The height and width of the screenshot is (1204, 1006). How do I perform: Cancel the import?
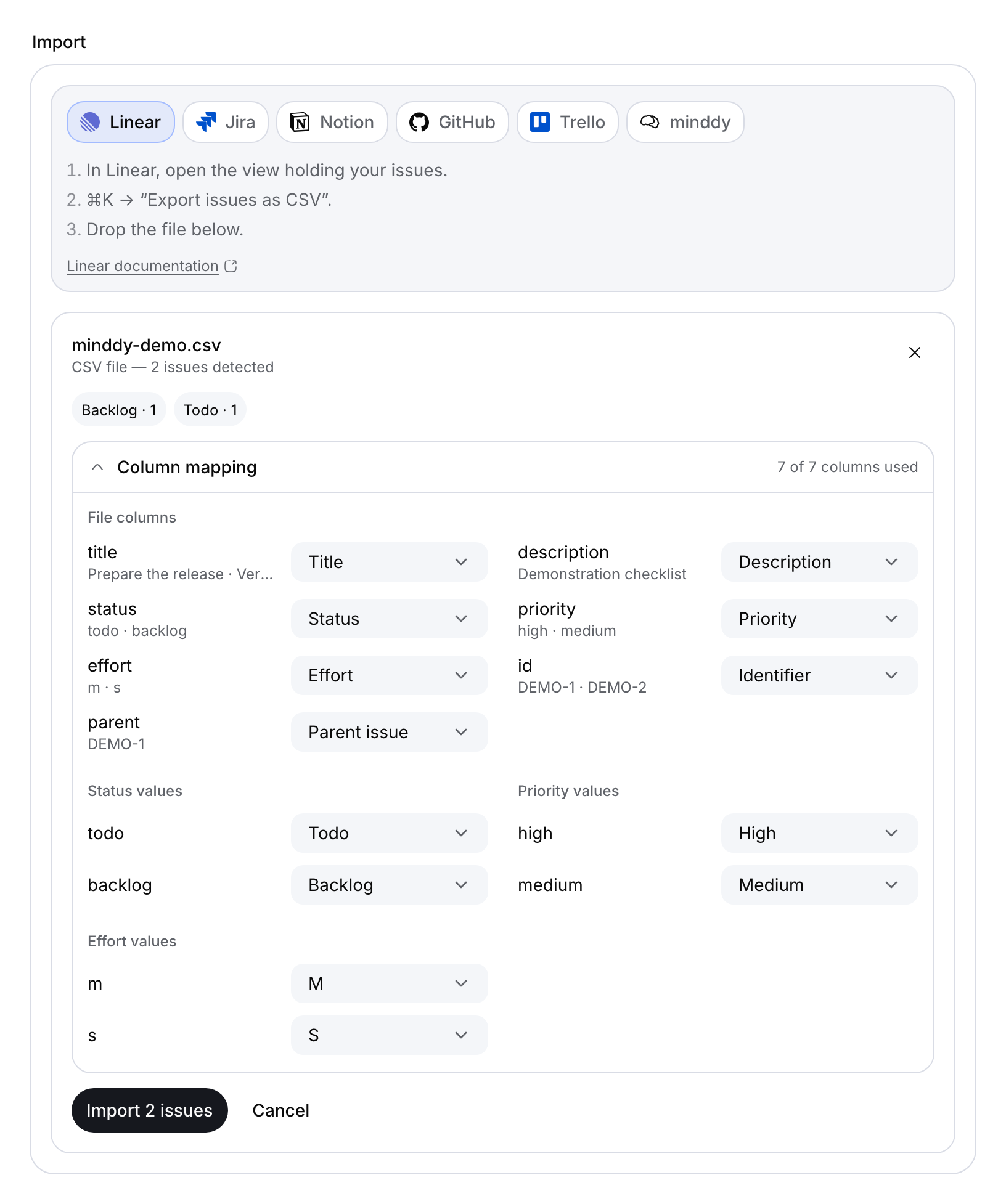coord(281,1110)
